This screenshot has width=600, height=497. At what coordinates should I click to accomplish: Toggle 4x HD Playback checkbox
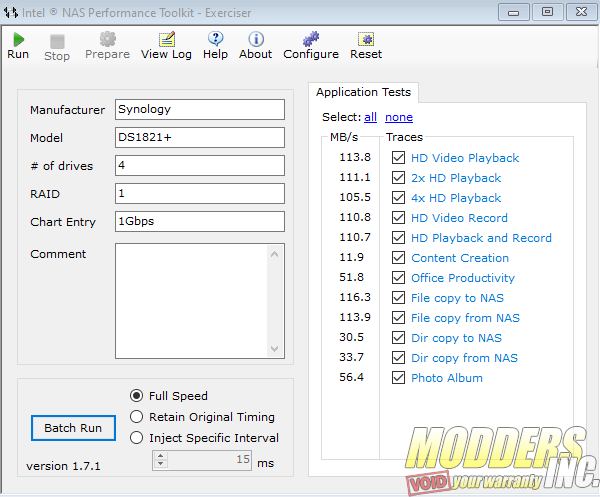coord(398,197)
